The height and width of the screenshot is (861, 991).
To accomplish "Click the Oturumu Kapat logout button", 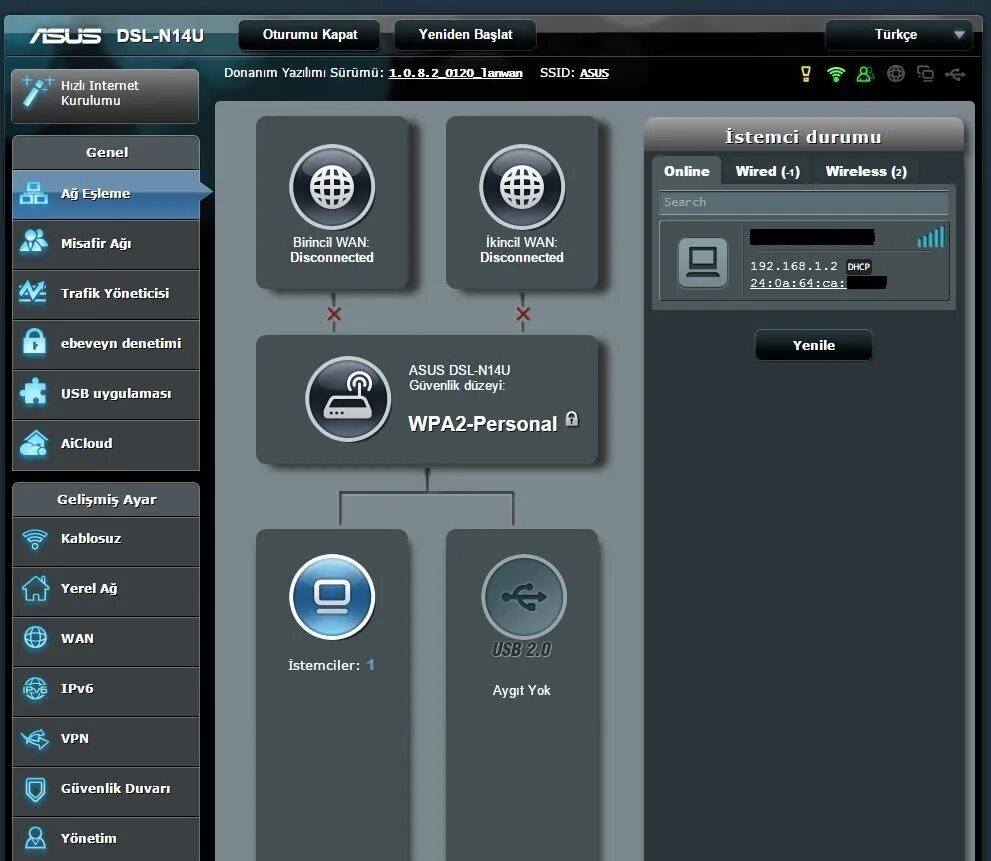I will click(310, 35).
